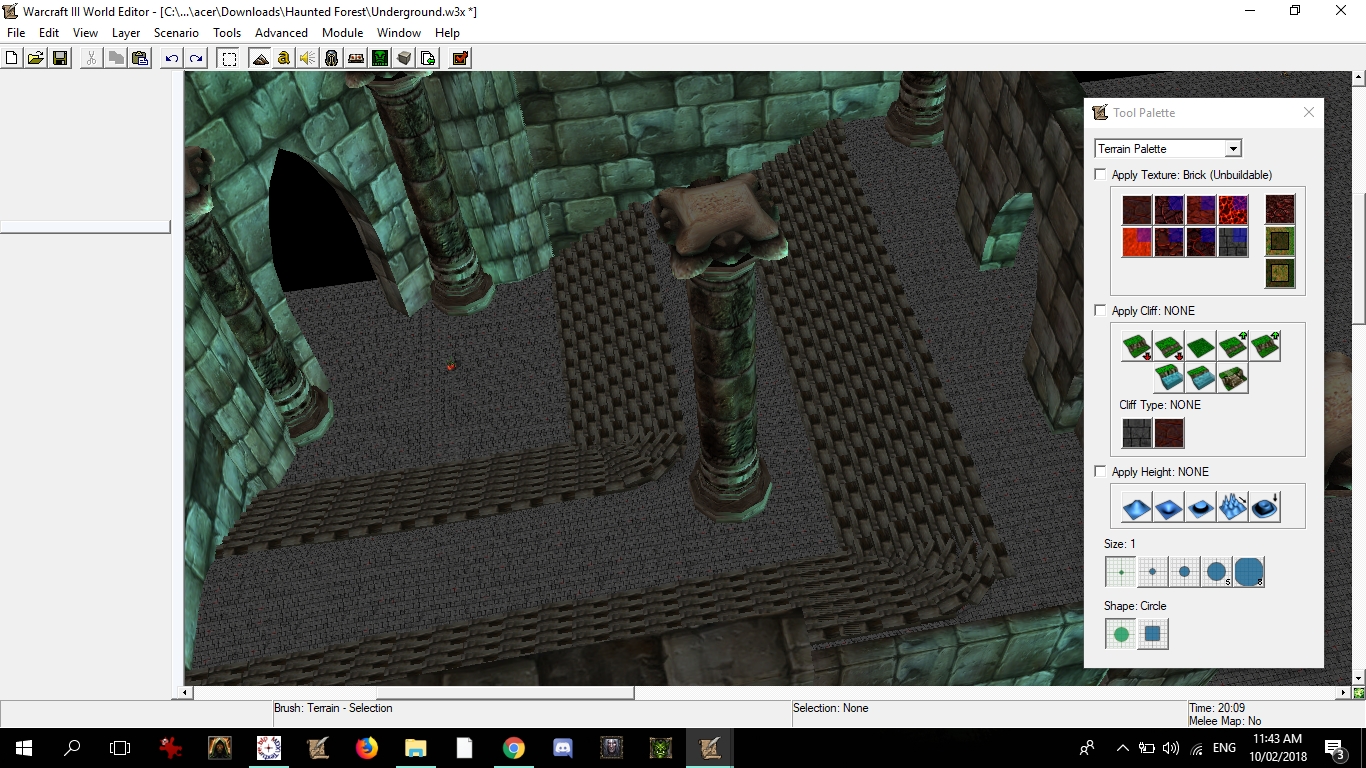Select cliff tool: same level

(x=1200, y=346)
